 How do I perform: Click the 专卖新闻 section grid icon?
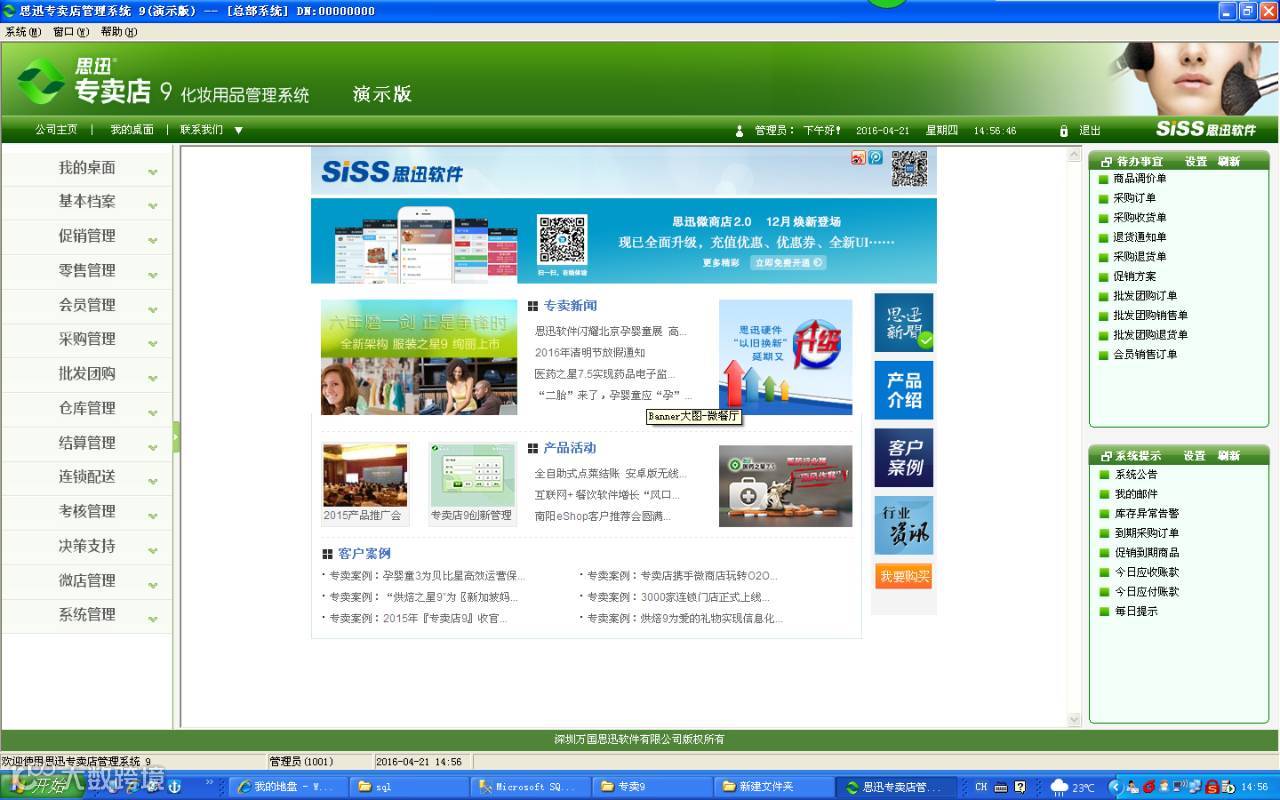pos(533,306)
